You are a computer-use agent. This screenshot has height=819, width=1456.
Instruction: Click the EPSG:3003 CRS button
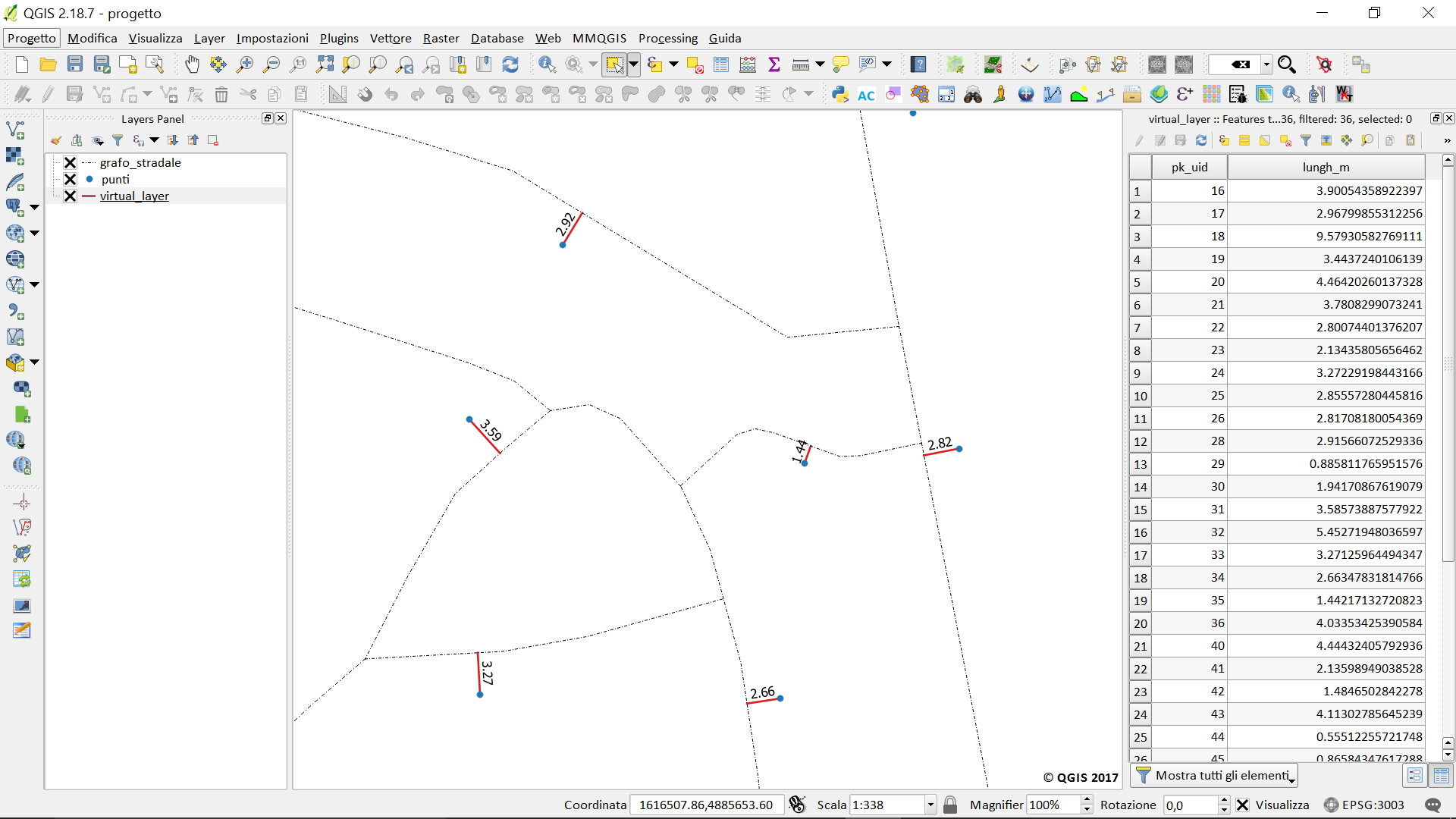point(1364,805)
